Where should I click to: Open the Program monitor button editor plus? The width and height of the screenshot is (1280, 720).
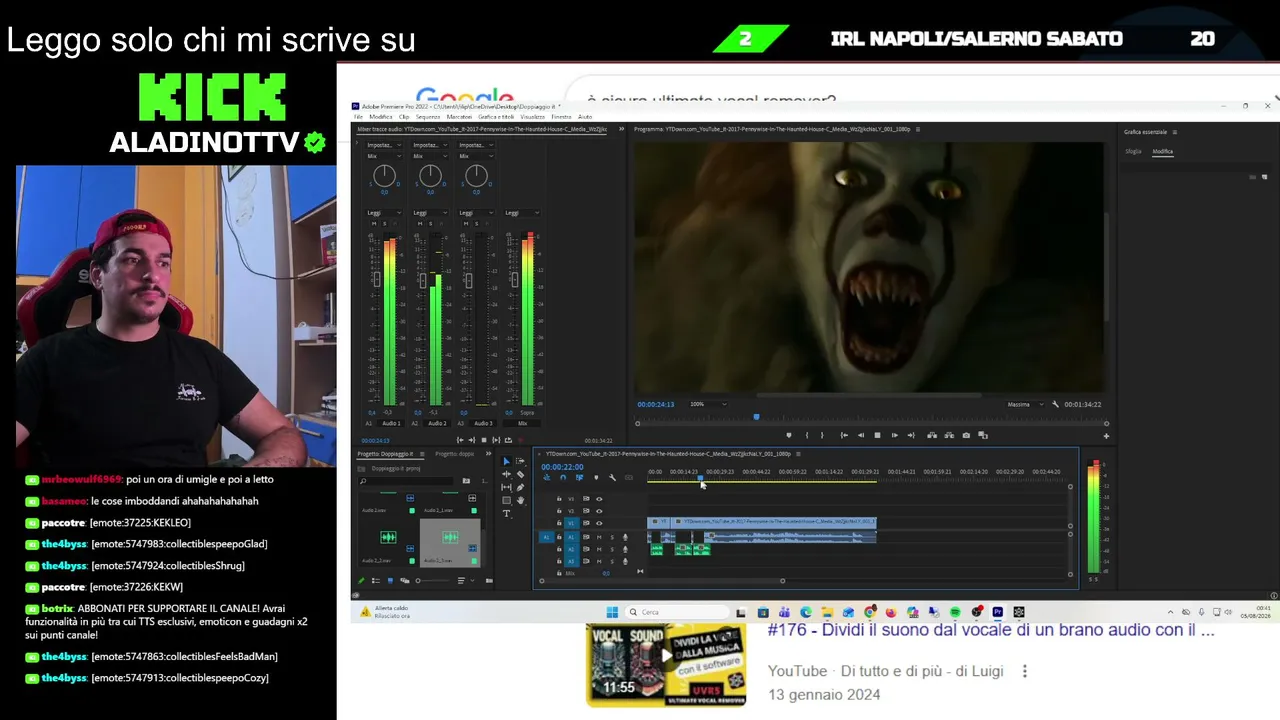[1106, 436]
